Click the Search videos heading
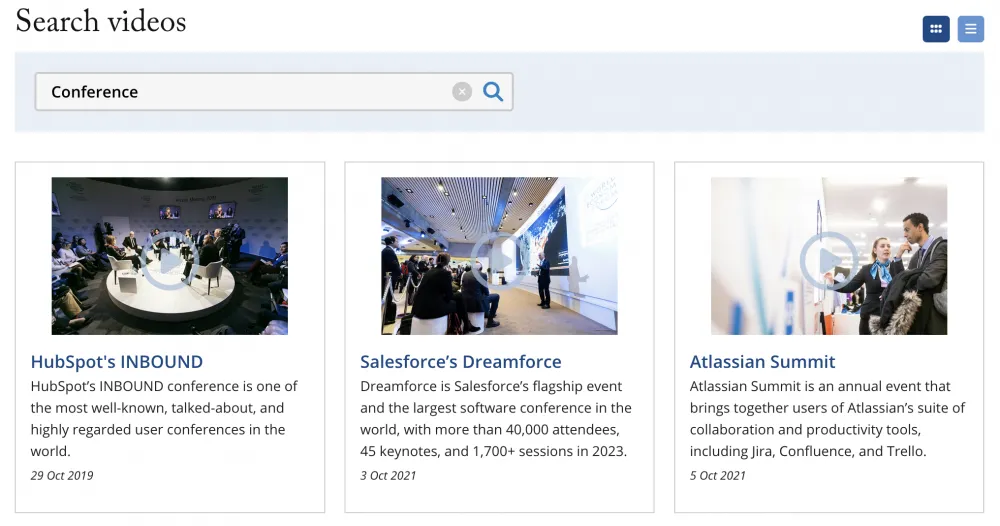 (x=101, y=22)
